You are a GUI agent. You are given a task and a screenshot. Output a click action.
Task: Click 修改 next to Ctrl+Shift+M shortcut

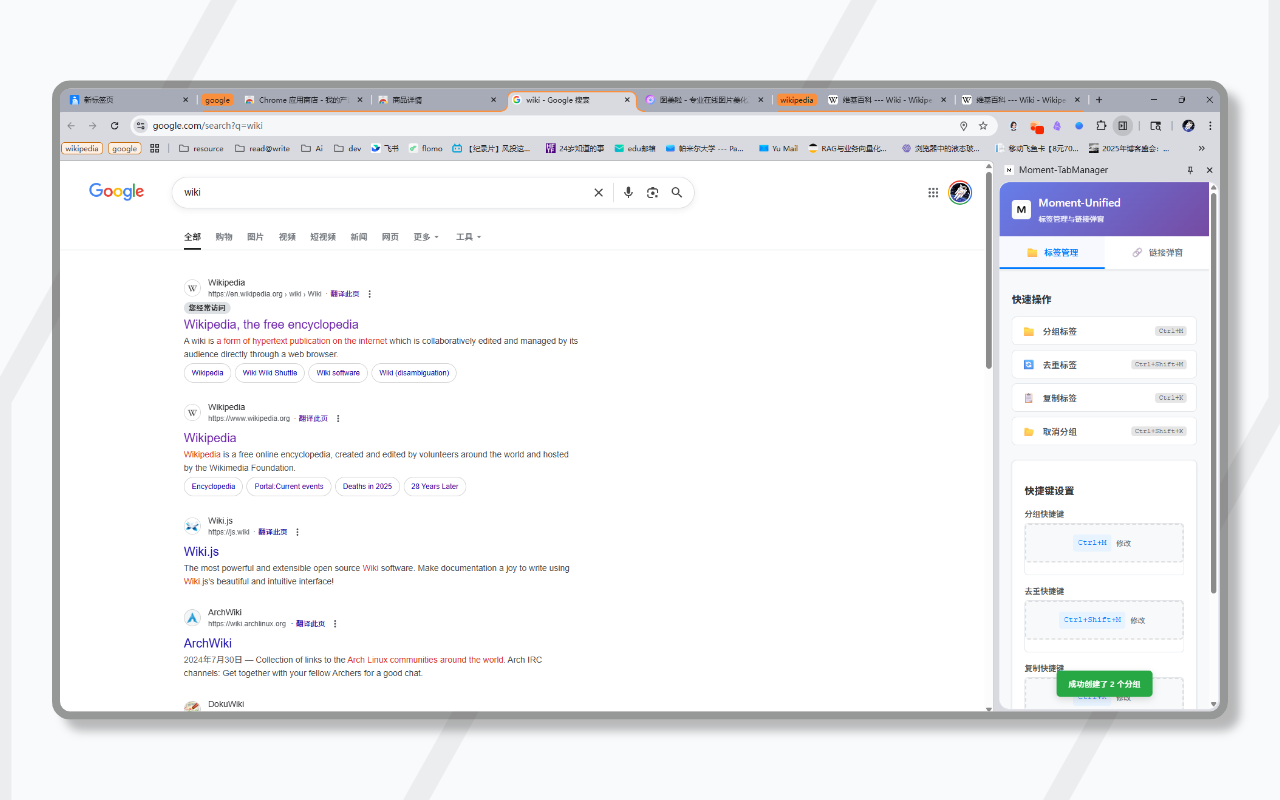point(1138,620)
